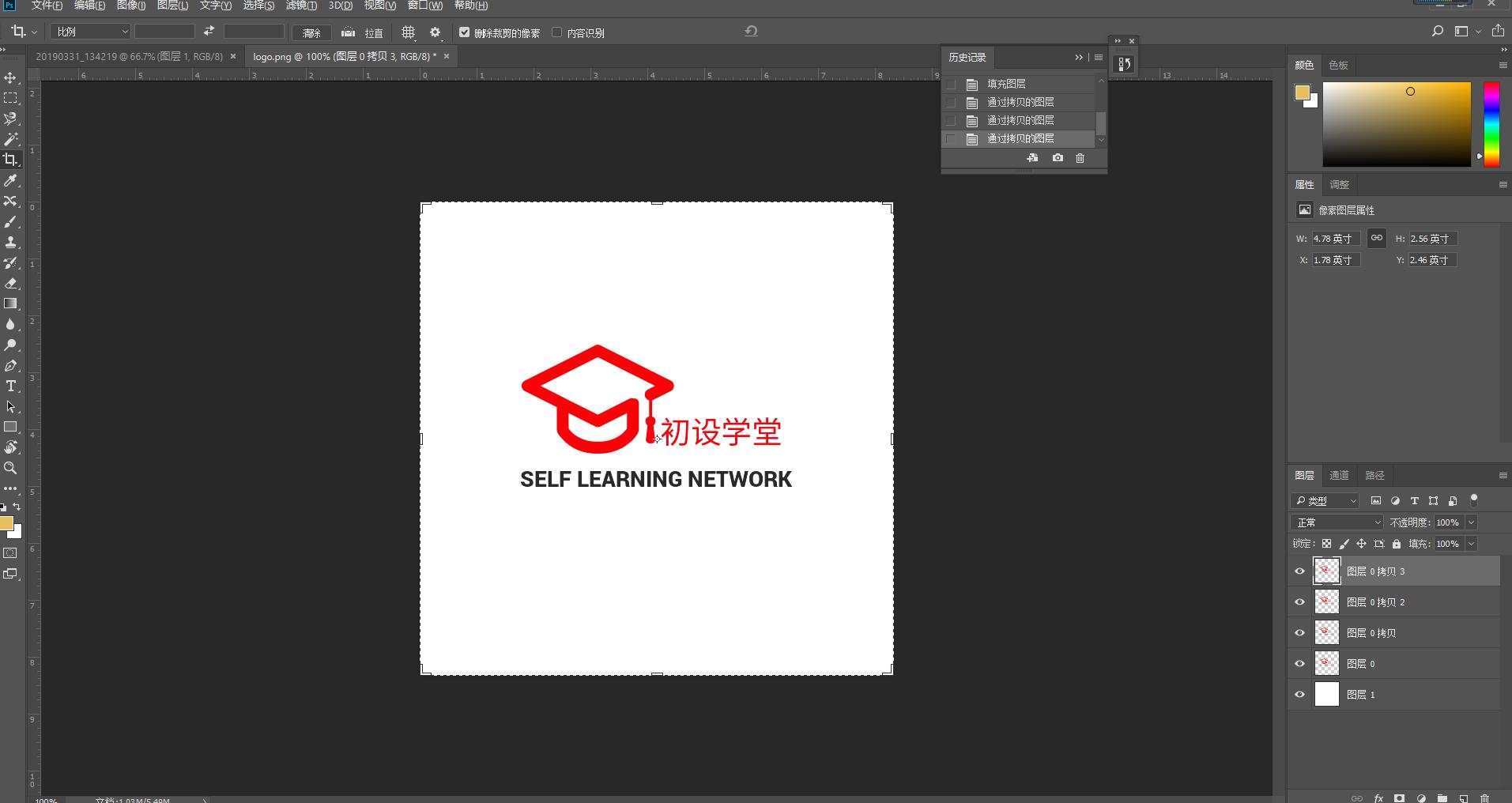The image size is (1512, 803).
Task: Uncheck 删除裁剪的像素 in options bar
Action: click(464, 32)
